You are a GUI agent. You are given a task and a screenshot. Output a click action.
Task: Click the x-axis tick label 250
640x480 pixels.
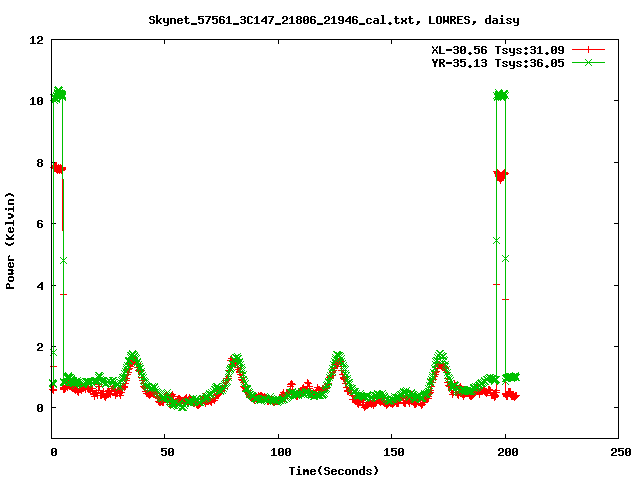pyautogui.click(x=620, y=452)
